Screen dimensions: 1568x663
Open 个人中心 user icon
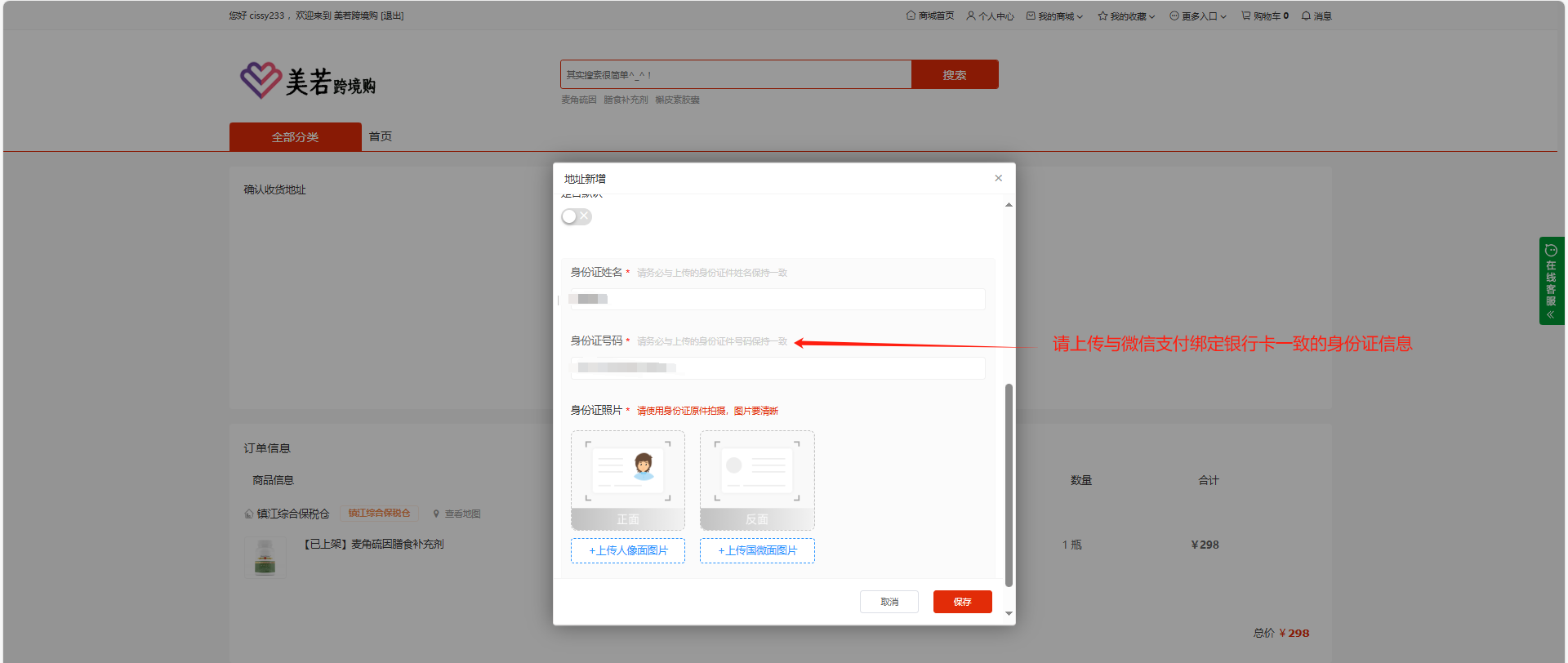tap(971, 16)
